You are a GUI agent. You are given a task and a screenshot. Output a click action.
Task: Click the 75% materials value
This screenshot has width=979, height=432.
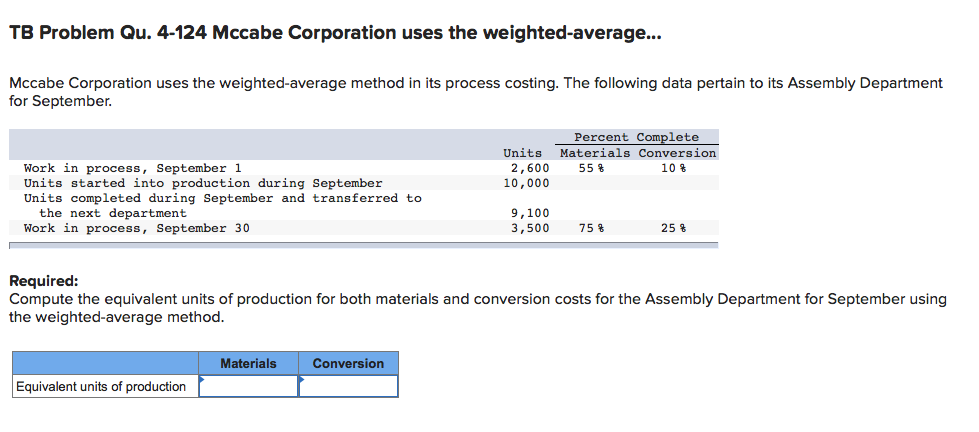click(x=591, y=228)
